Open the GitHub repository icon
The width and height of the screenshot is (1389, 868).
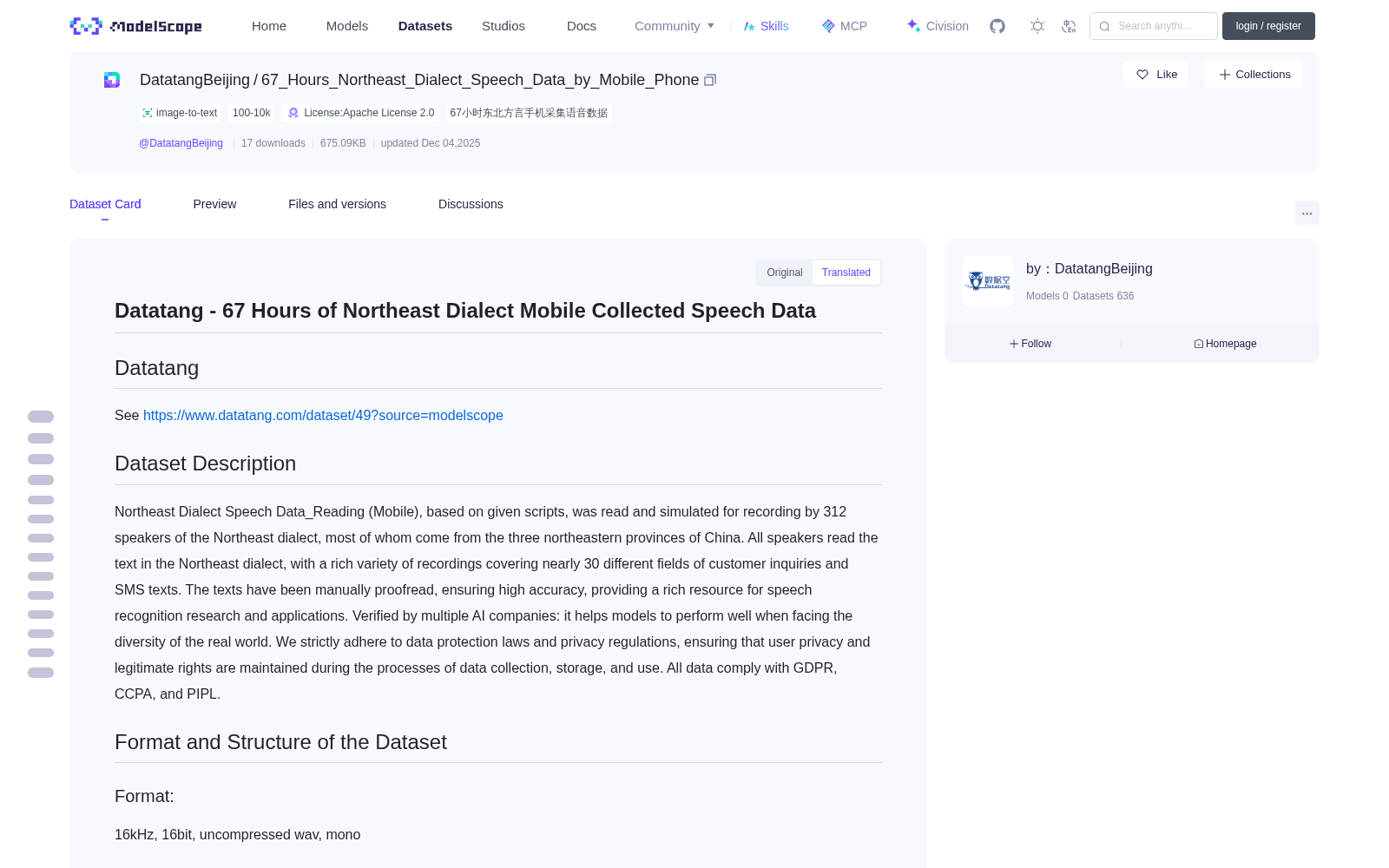tap(997, 26)
